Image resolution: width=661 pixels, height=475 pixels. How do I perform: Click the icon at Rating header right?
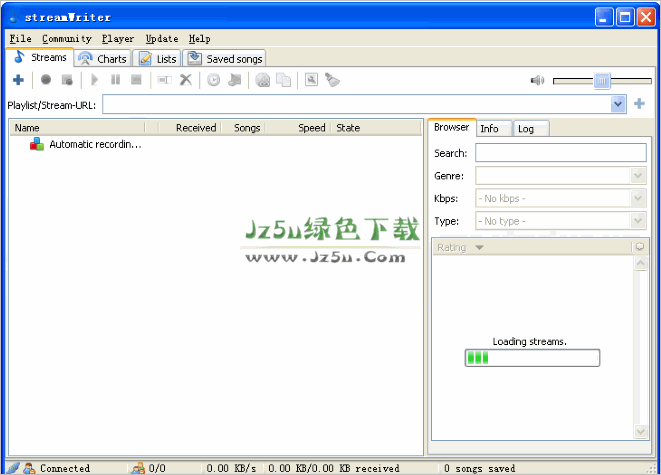pyautogui.click(x=640, y=247)
